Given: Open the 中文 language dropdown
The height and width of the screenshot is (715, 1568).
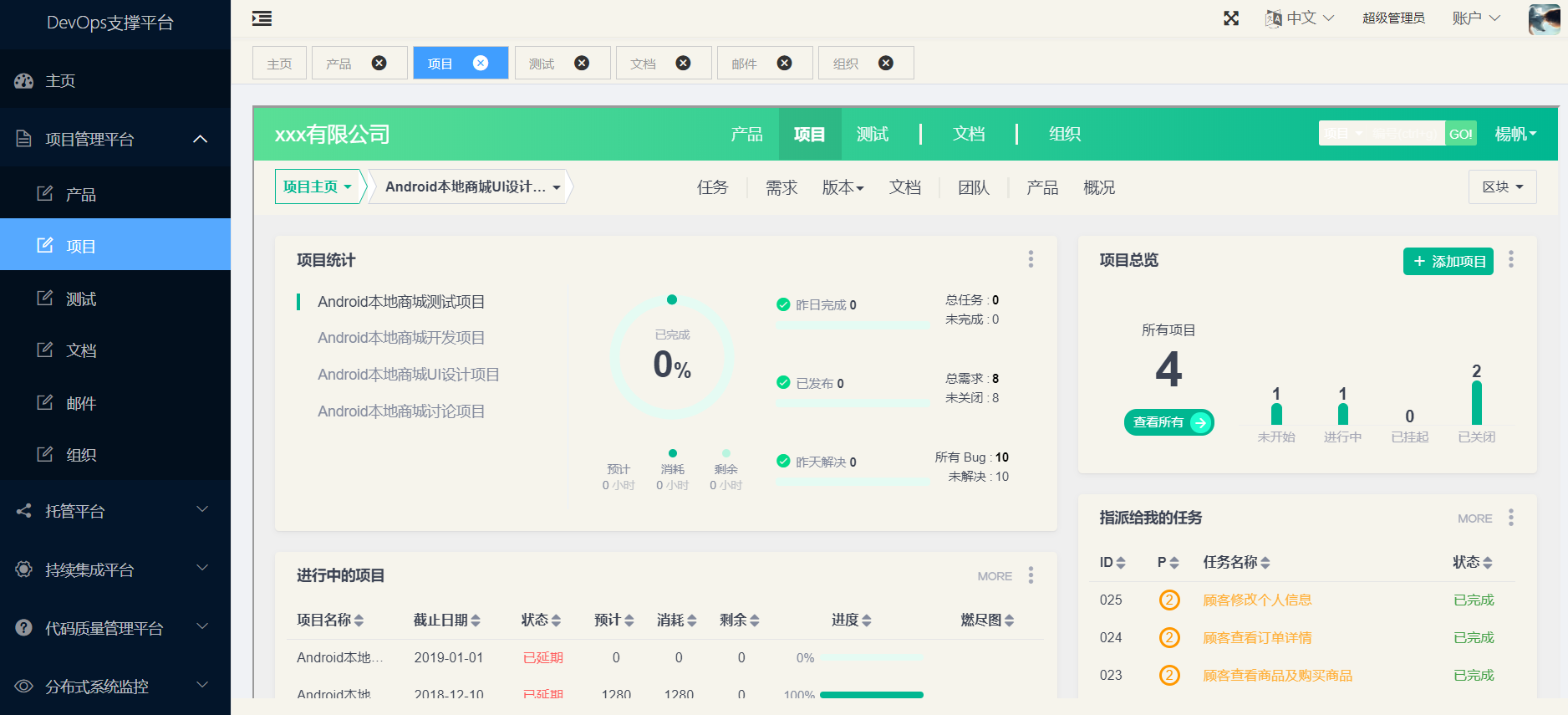Looking at the screenshot, I should pos(1300,18).
